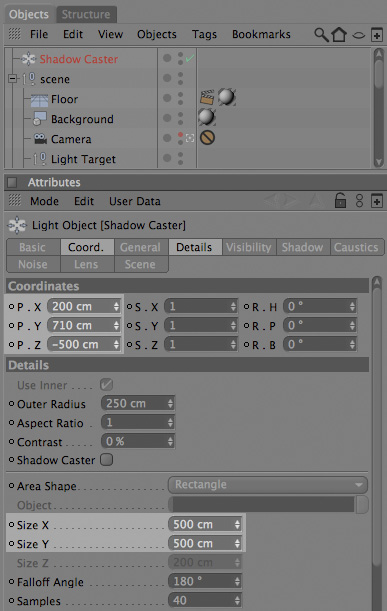Toggle the Use Inner checkbox

pyautogui.click(x=106, y=385)
